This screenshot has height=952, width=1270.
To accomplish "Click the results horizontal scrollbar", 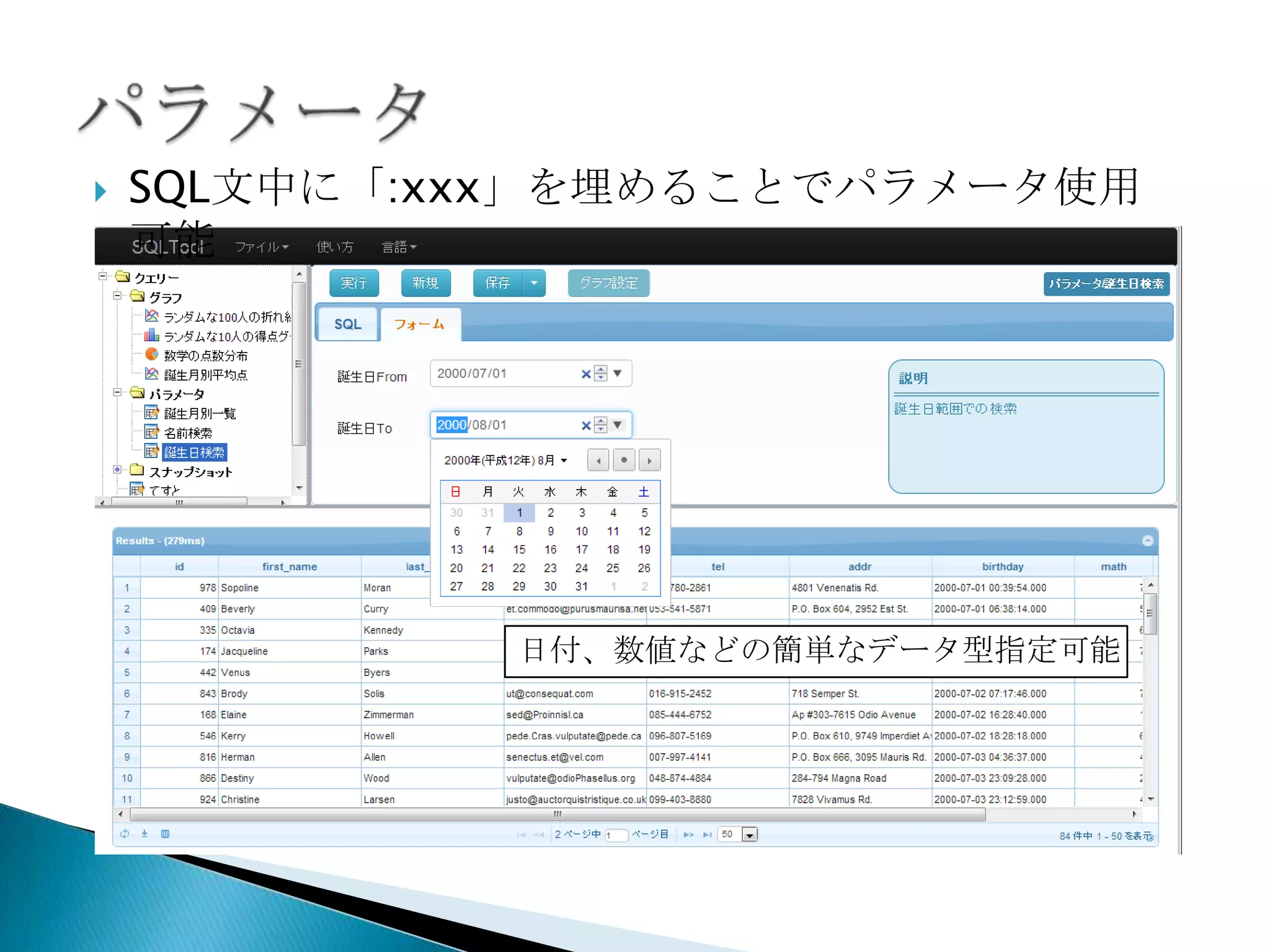I will (557, 814).
